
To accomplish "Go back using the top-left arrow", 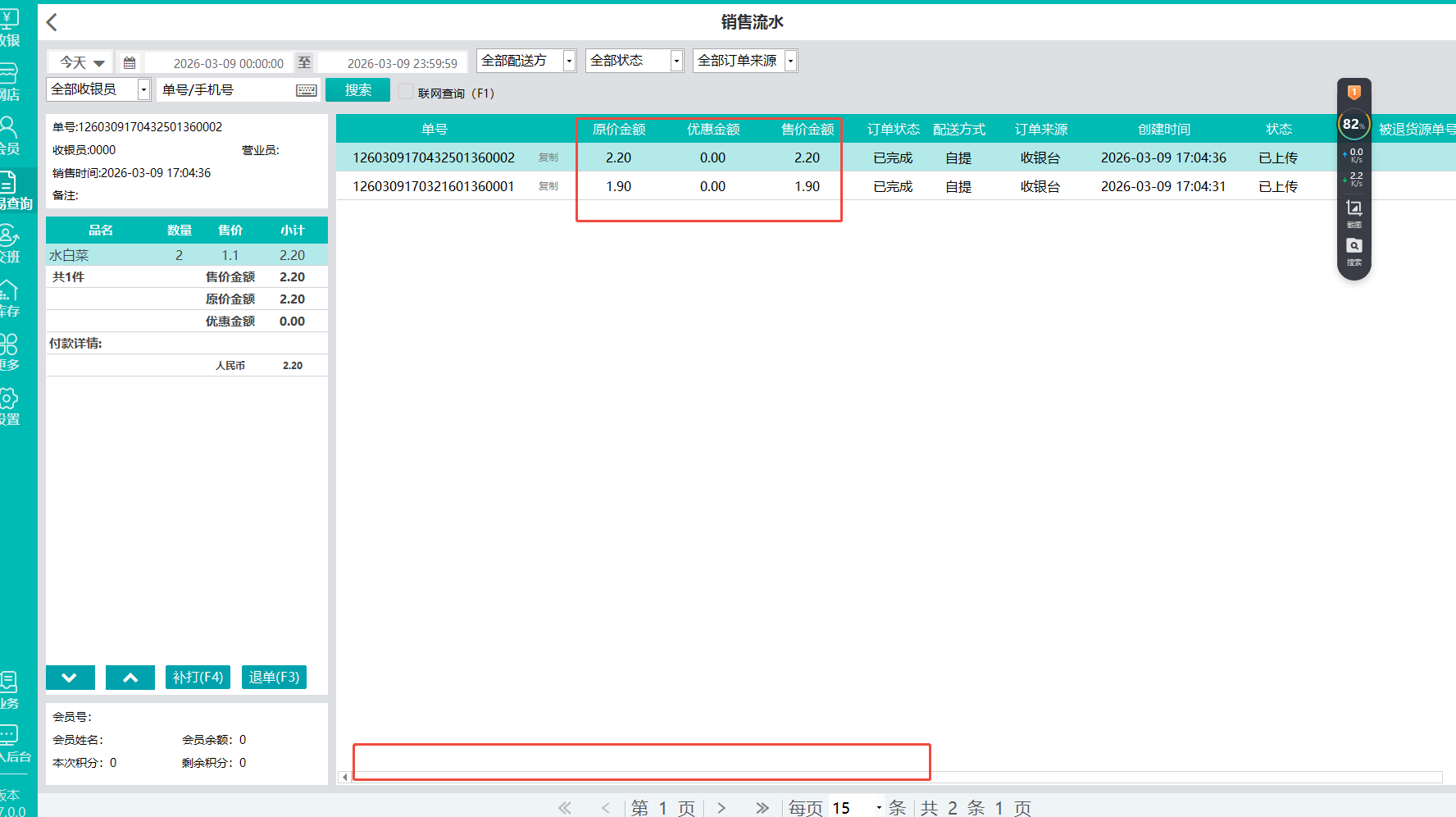I will point(52,22).
